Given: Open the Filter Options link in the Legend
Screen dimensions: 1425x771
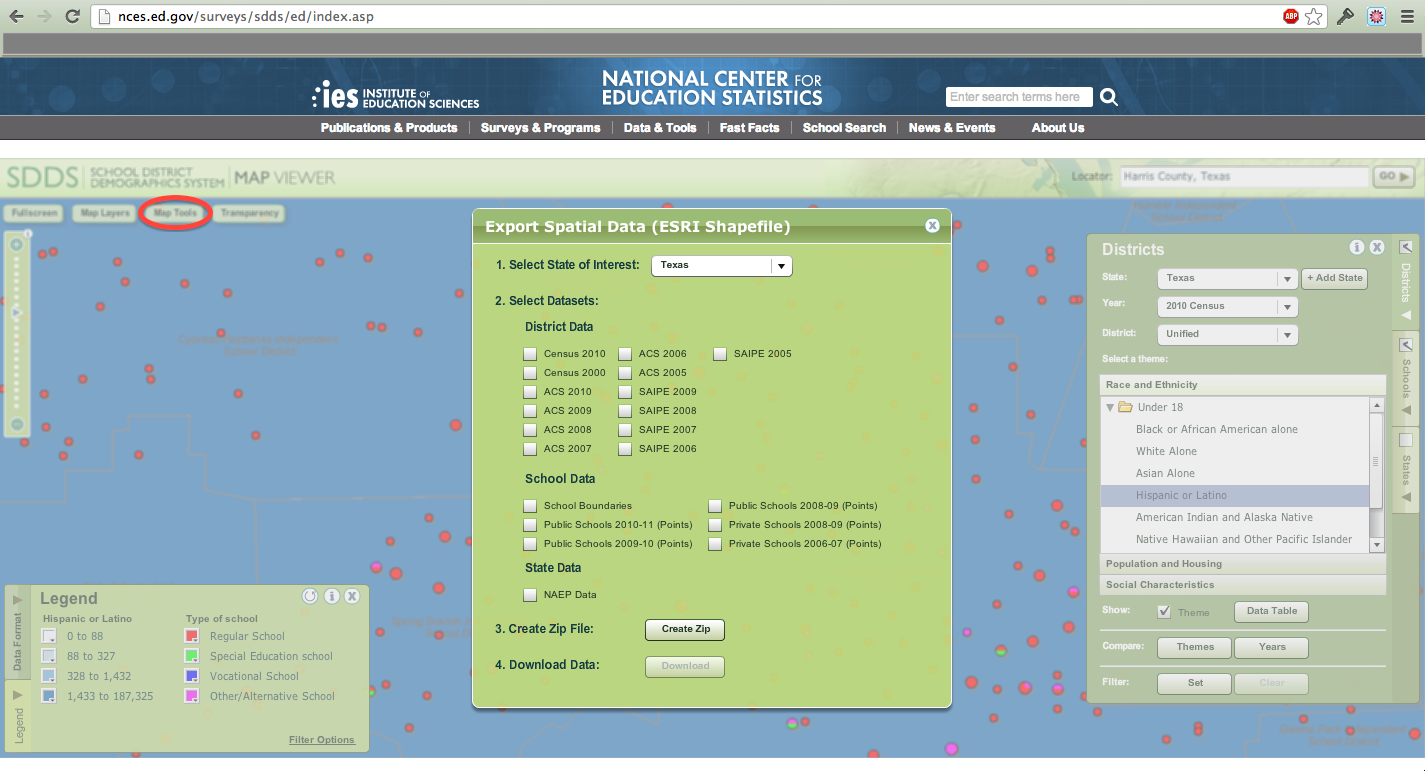Looking at the screenshot, I should coord(321,739).
